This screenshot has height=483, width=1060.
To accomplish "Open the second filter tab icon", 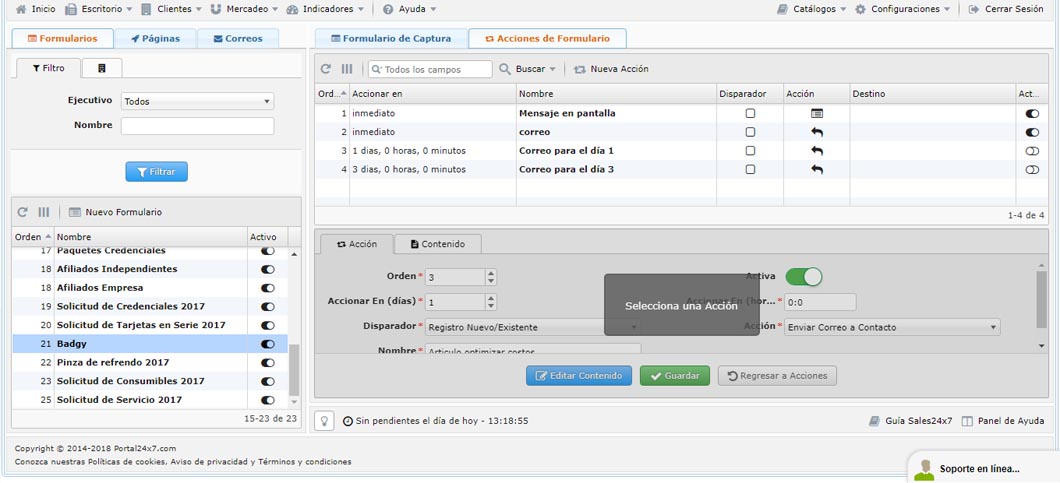I will pos(101,68).
